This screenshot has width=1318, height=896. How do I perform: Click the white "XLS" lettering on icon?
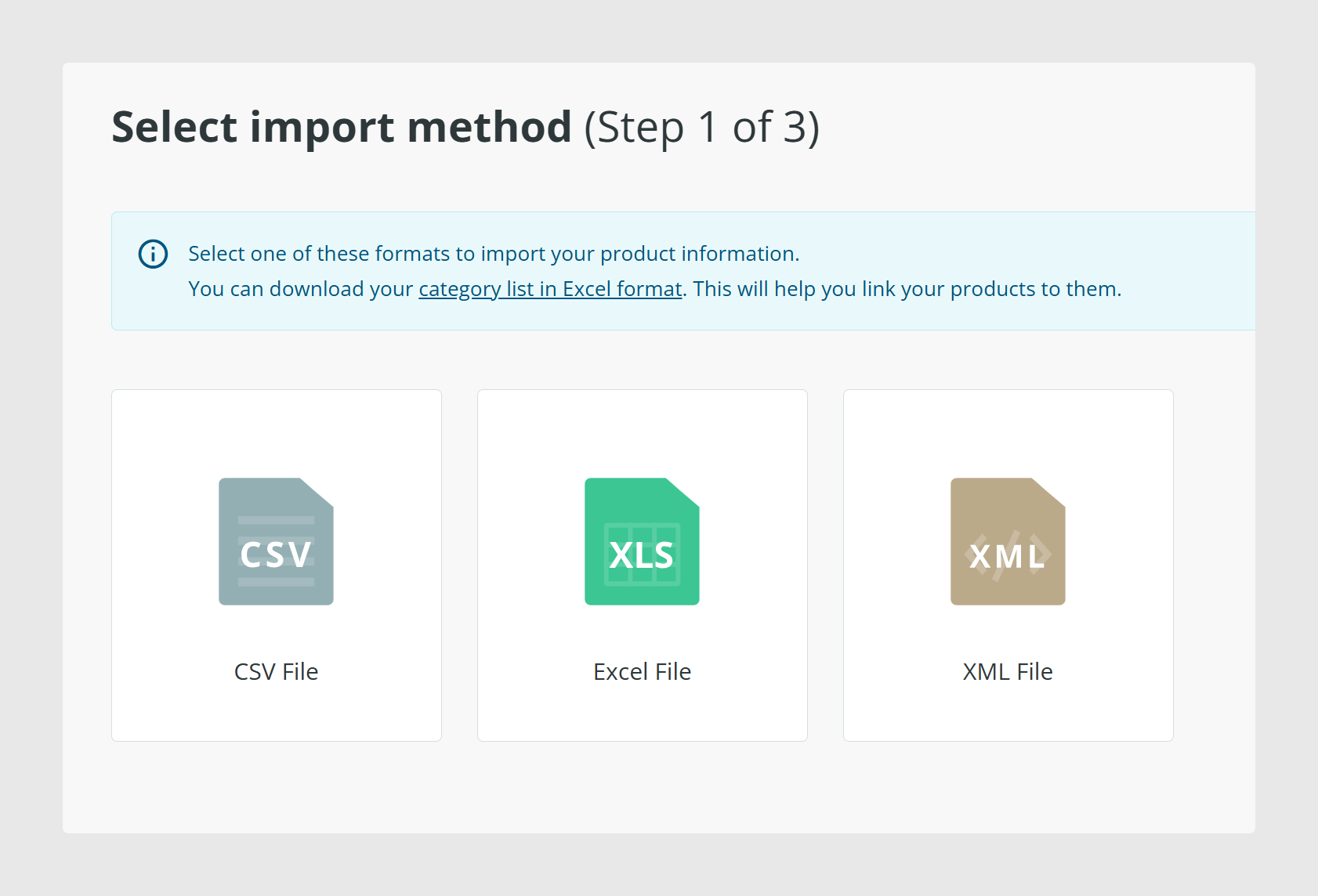(x=642, y=555)
